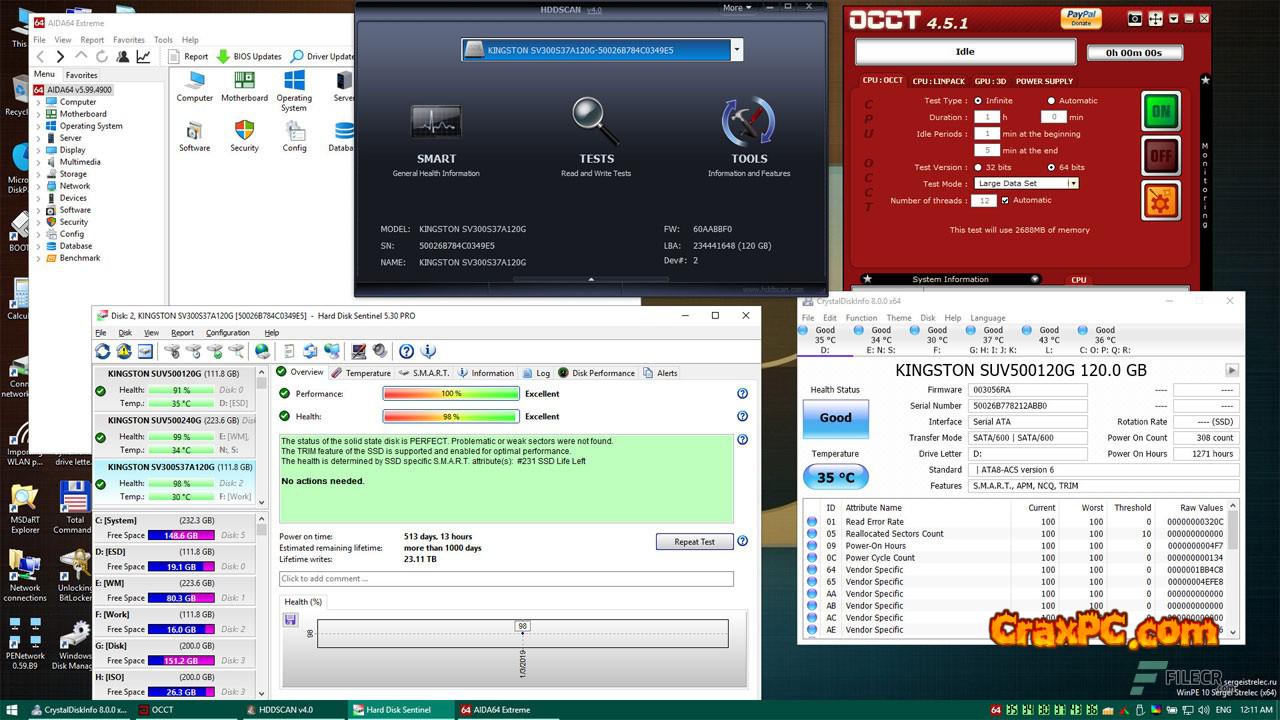Click the comment input field in Hard Disk Sentinel
The image size is (1280, 720).
[506, 579]
